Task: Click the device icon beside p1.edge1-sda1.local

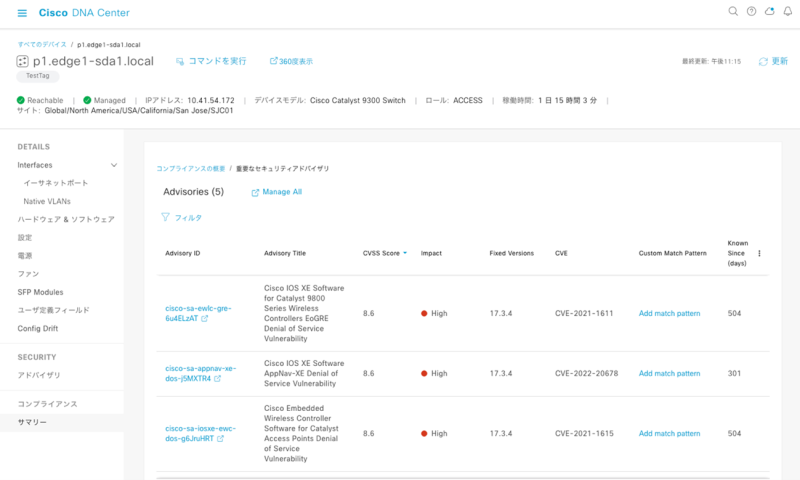Action: tap(22, 61)
